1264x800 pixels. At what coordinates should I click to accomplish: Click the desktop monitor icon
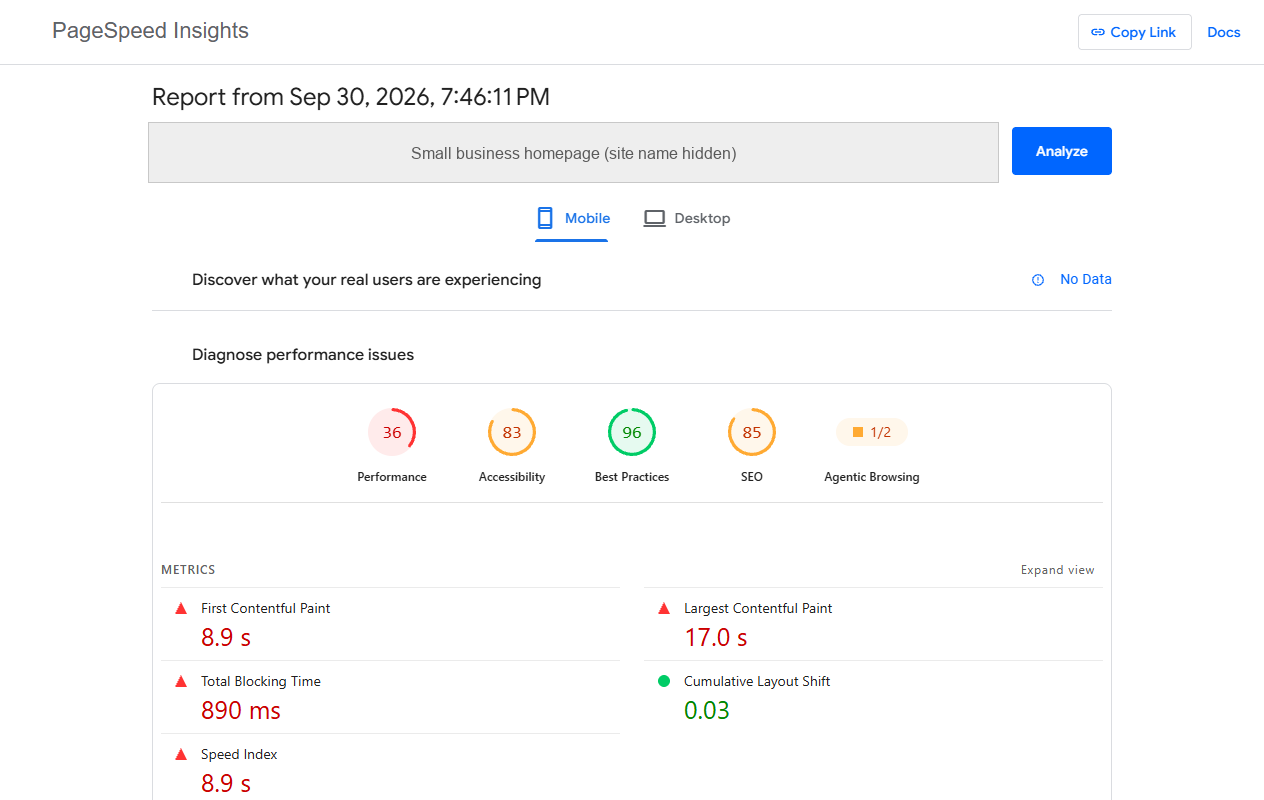click(x=654, y=218)
